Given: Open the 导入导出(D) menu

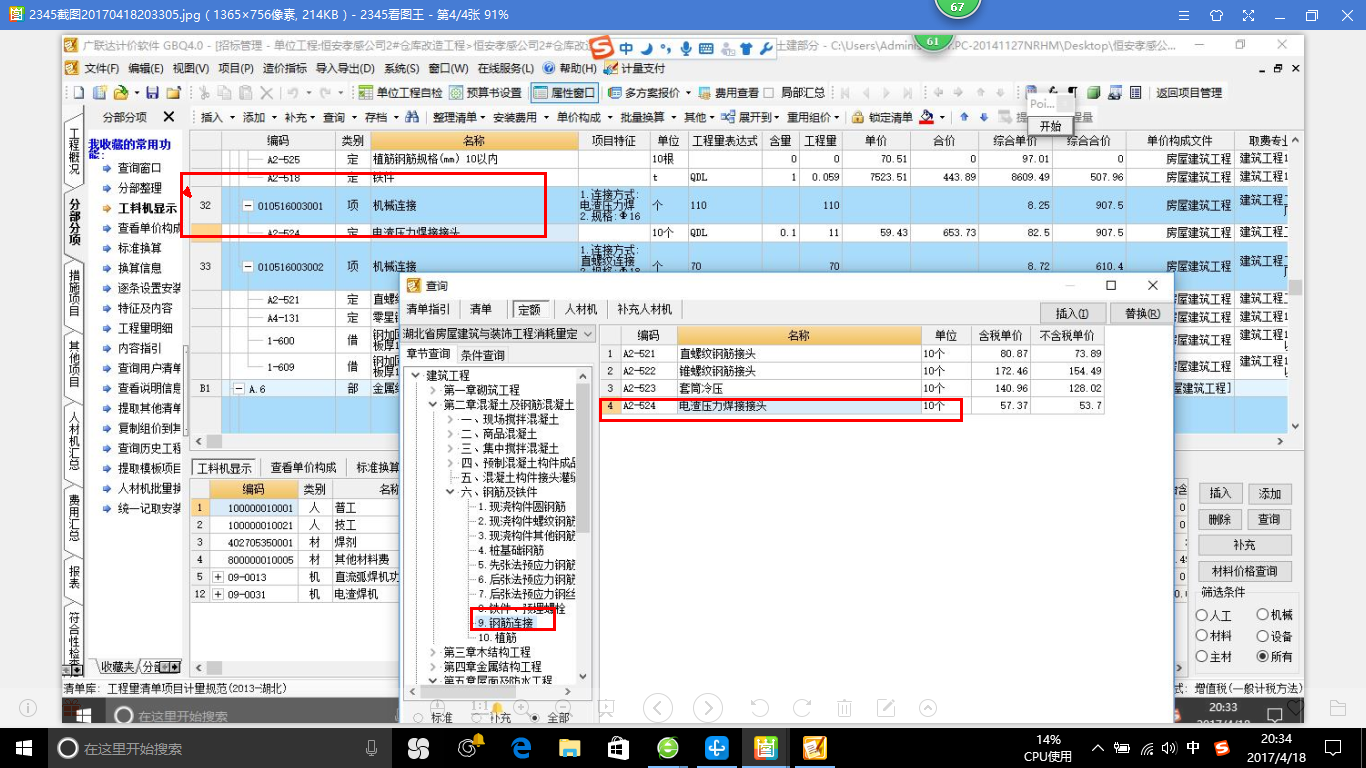Looking at the screenshot, I should tap(345, 68).
